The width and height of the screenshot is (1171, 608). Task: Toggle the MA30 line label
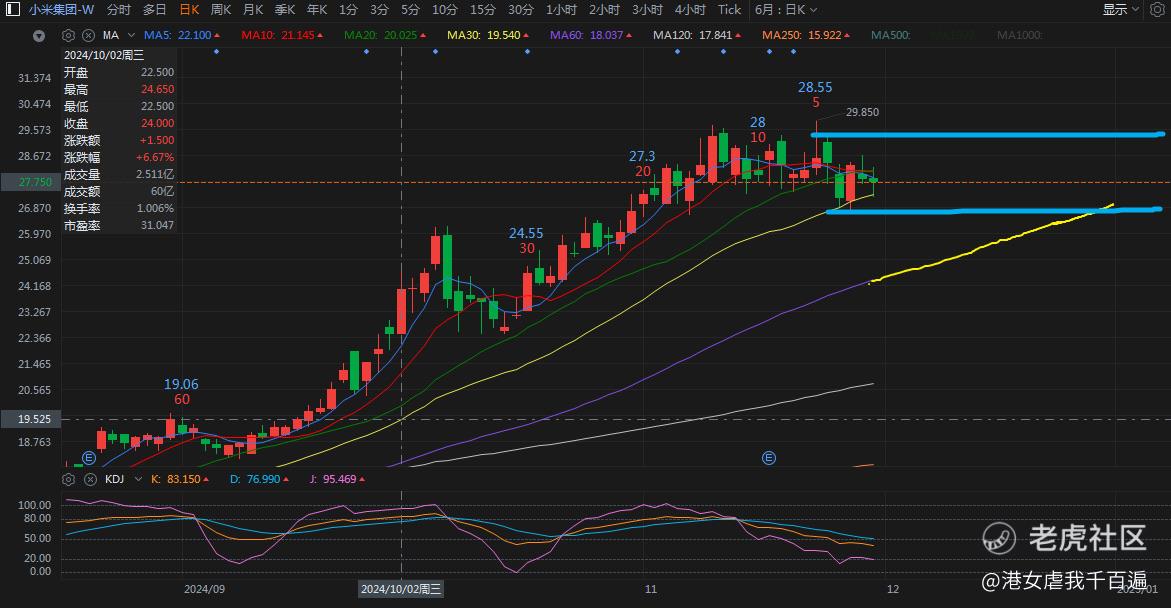coord(488,35)
